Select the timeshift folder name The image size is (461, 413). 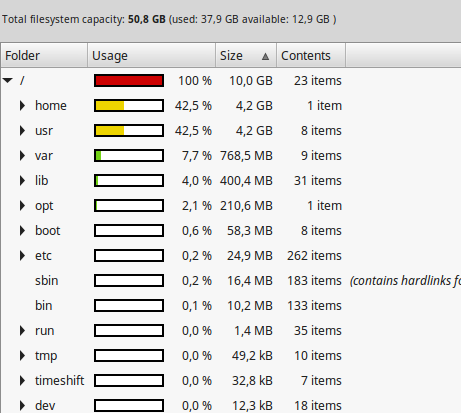pyautogui.click(x=60, y=380)
